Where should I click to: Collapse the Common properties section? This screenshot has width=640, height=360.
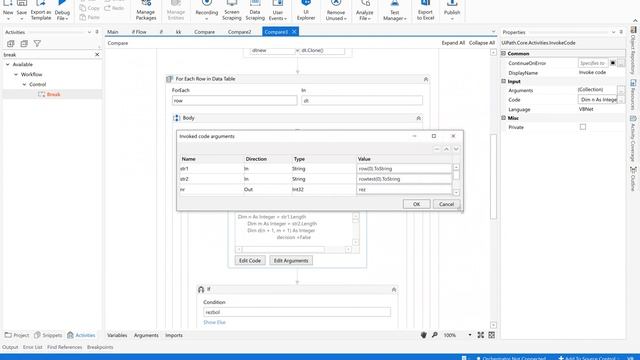(504, 53)
